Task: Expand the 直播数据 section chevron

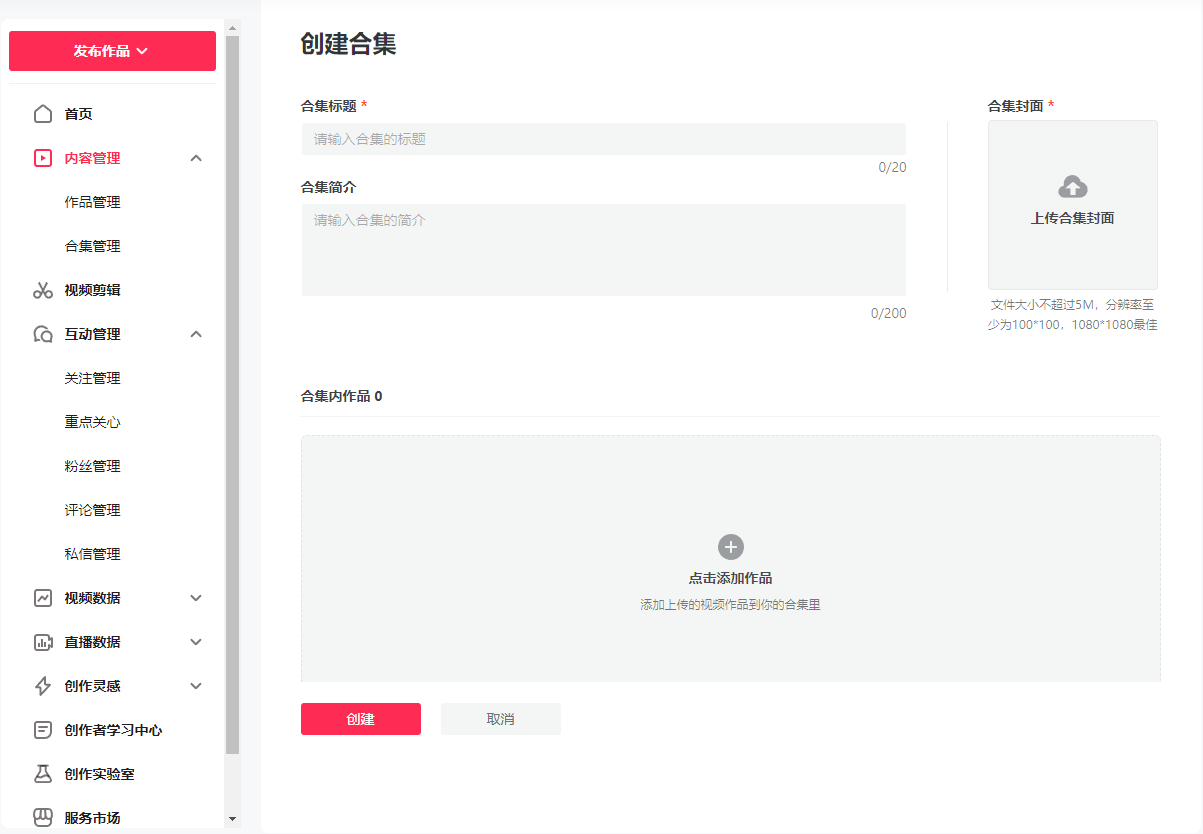Action: tap(196, 642)
